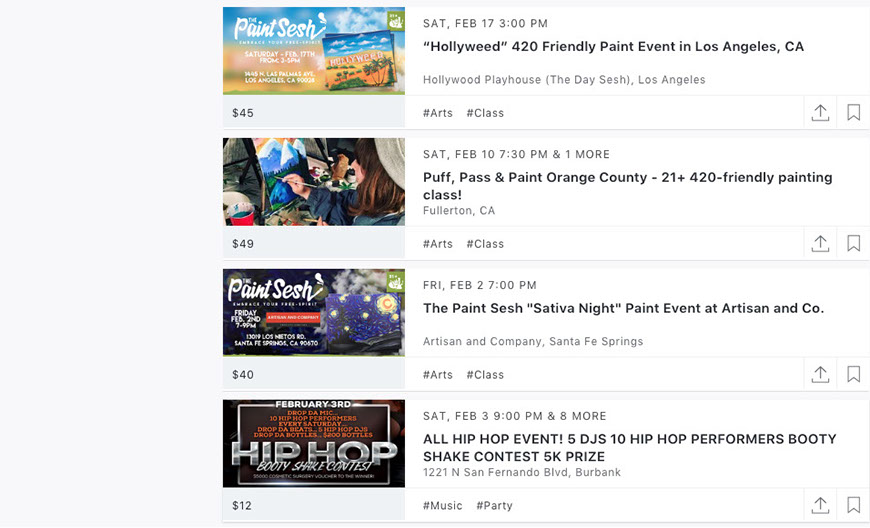Open The Paint Sesh Sativa Night title link

click(x=623, y=309)
